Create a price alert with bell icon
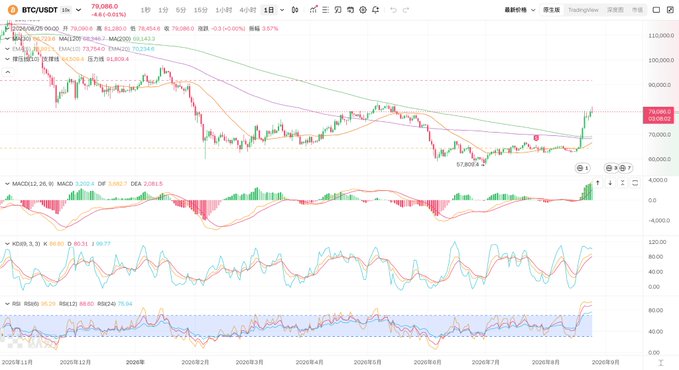 coord(375,10)
